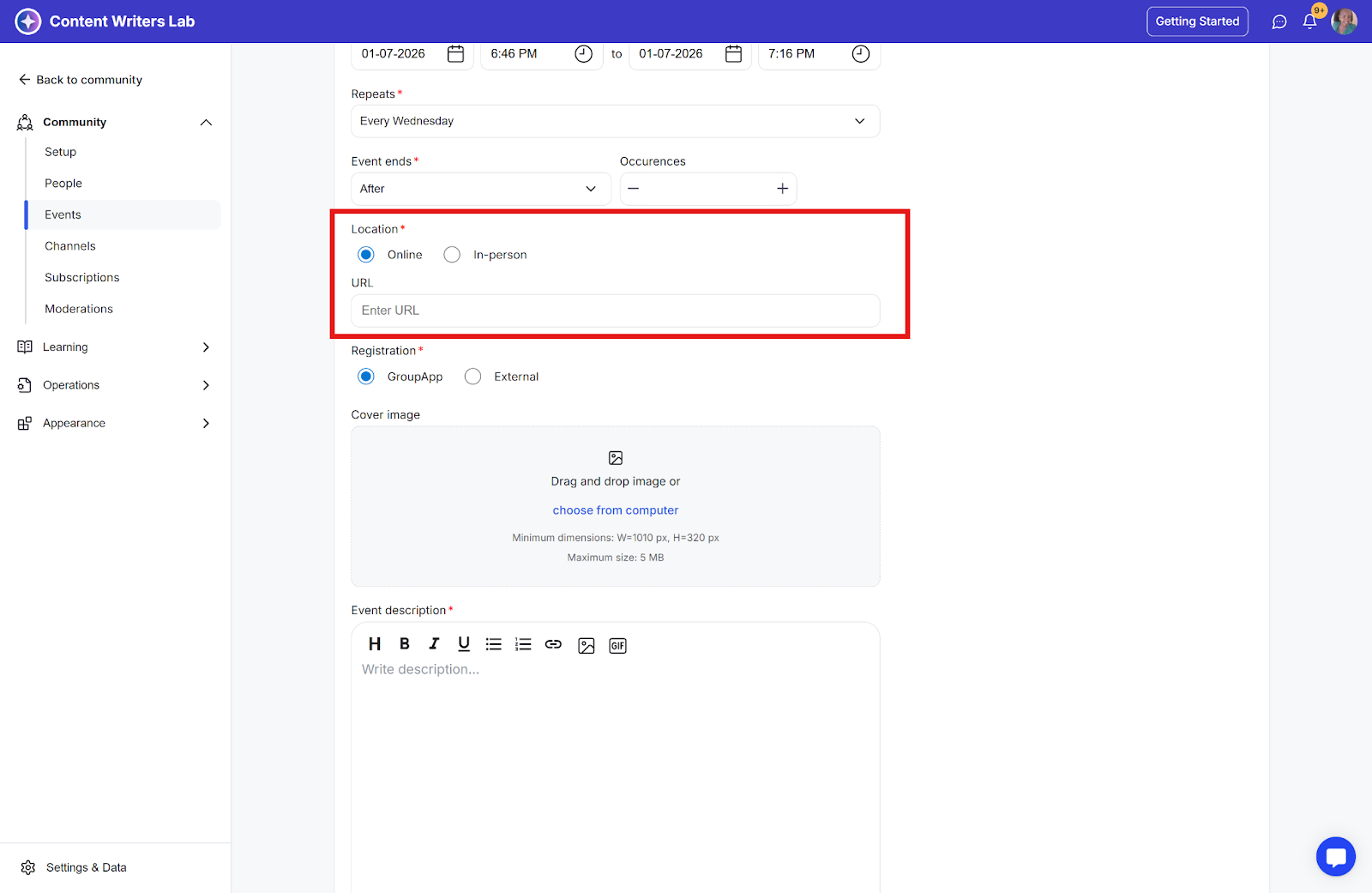Viewport: 1372px width, 893px height.
Task: Open Subscriptions in the sidebar
Action: 82,278
